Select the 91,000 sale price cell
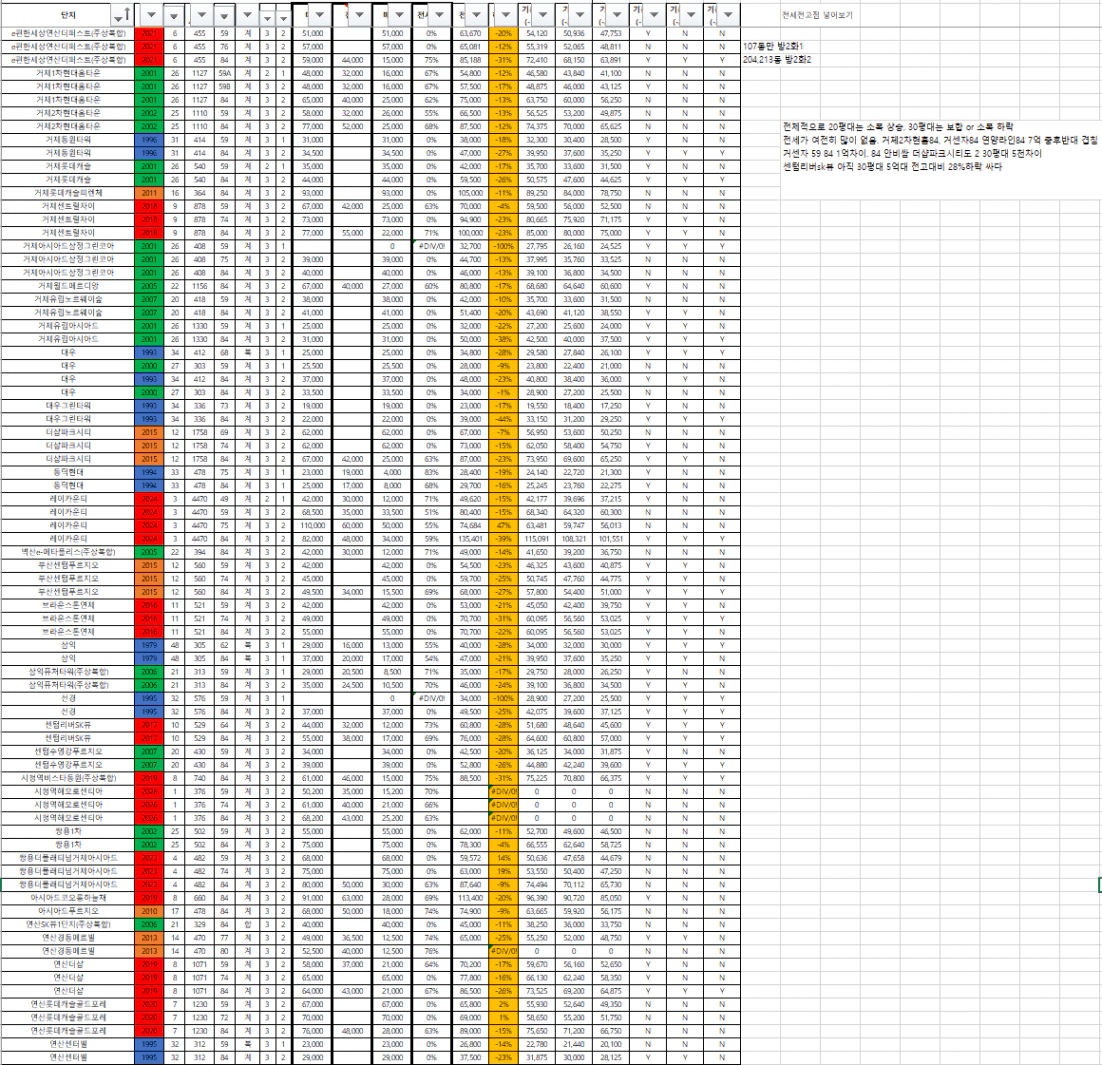Image resolution: width=1102 pixels, height=1065 pixels. click(311, 898)
